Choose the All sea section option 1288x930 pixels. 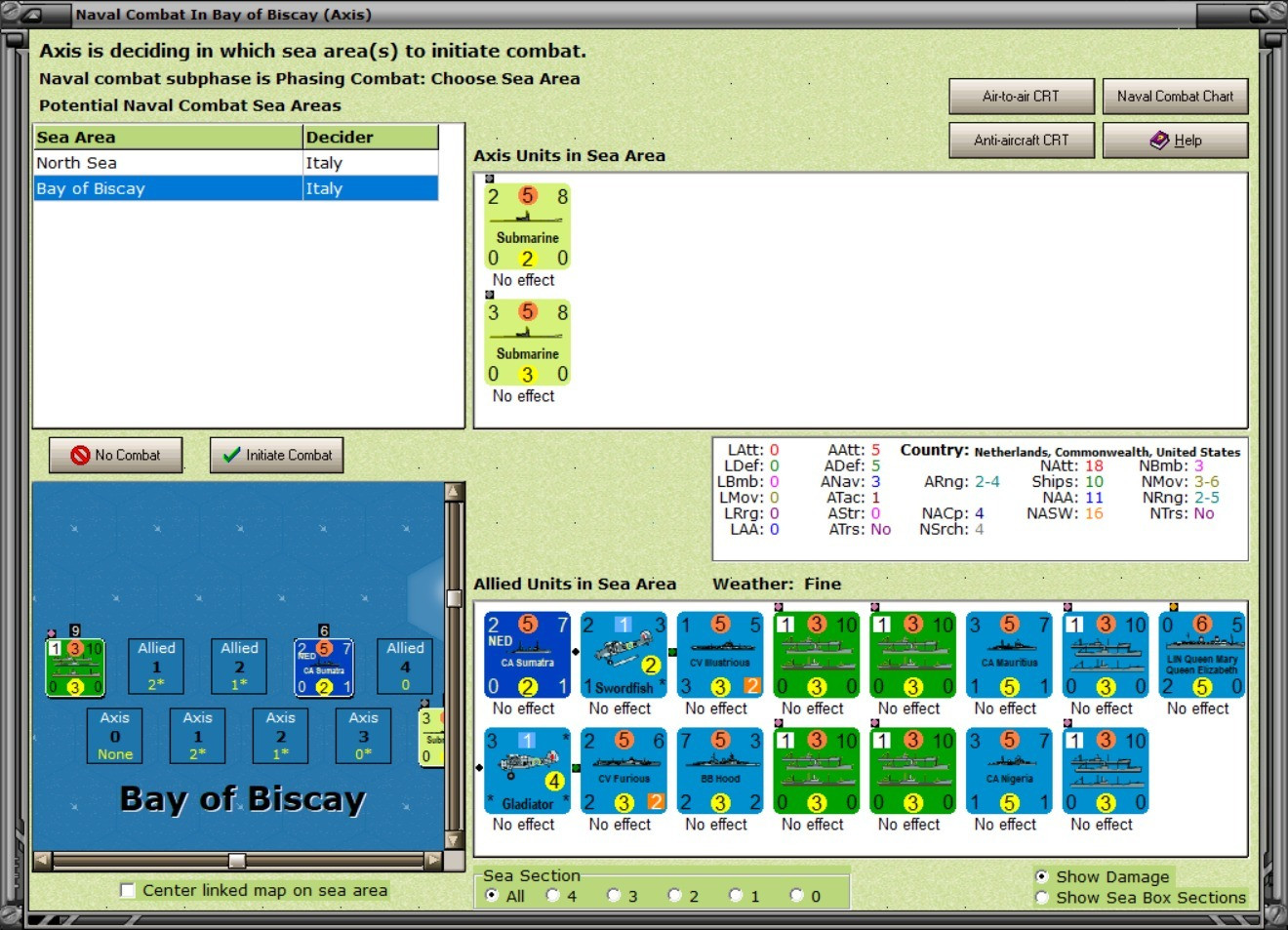(x=492, y=895)
